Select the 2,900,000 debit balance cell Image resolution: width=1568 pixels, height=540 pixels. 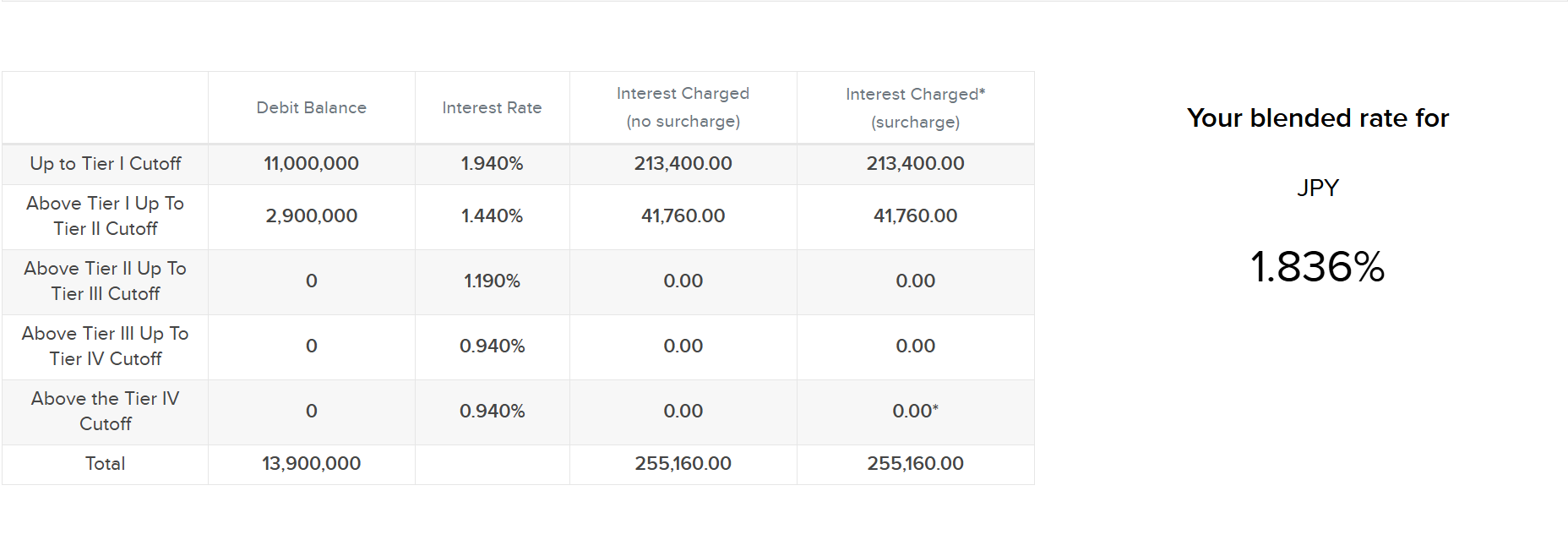coord(311,216)
